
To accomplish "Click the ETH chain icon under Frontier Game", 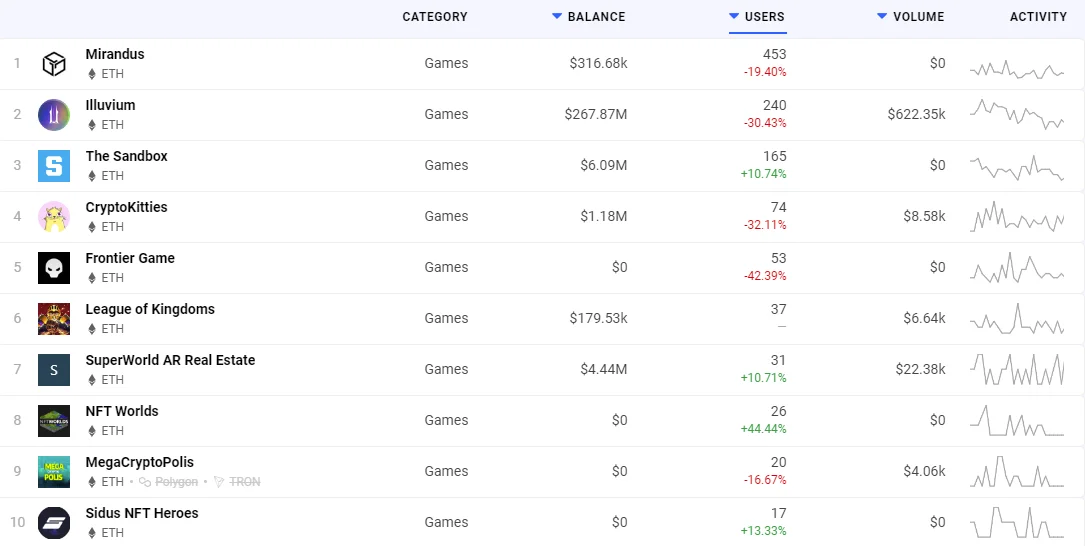I will 91,277.
